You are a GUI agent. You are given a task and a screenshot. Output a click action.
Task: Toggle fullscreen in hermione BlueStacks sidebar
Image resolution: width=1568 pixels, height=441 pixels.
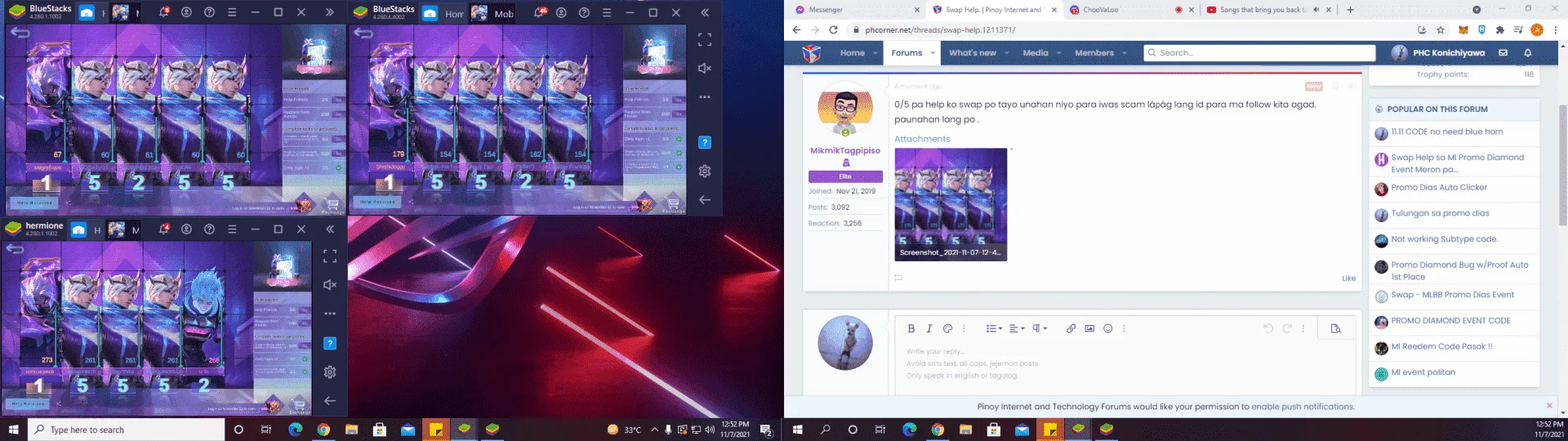(330, 256)
